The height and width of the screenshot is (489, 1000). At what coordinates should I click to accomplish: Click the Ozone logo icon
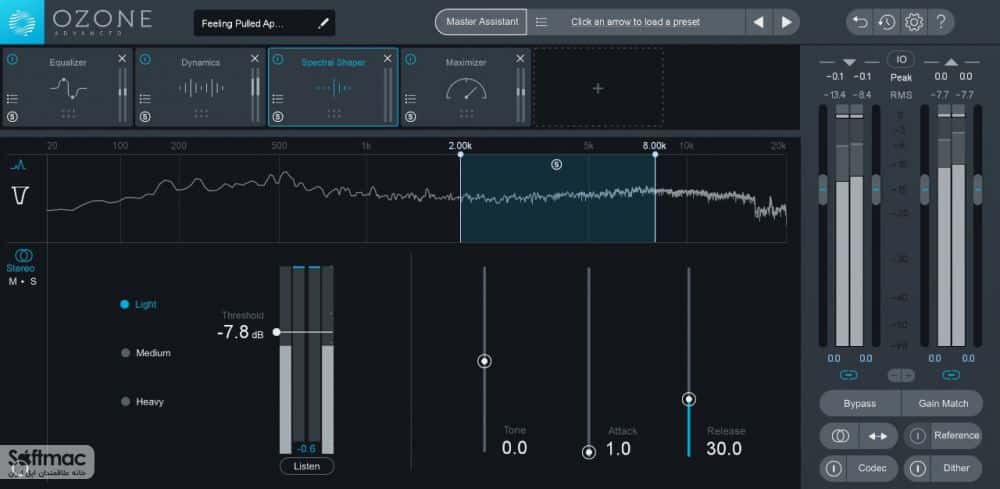[x=22, y=22]
